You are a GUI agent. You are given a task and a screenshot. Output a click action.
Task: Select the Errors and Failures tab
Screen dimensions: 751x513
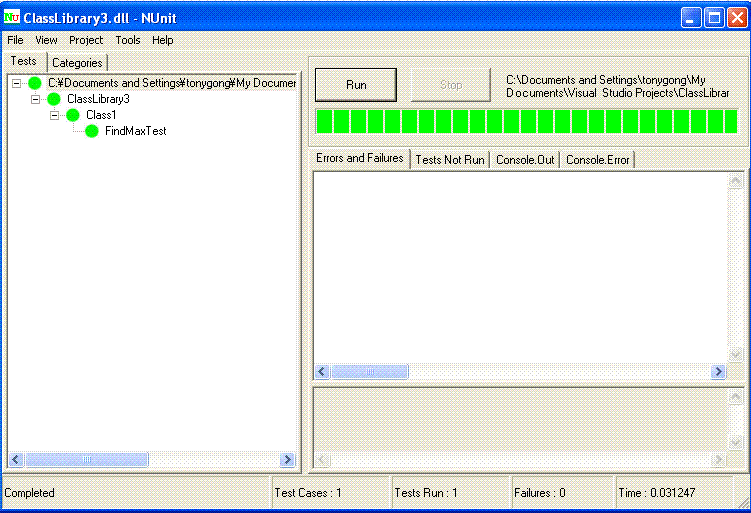pos(360,158)
